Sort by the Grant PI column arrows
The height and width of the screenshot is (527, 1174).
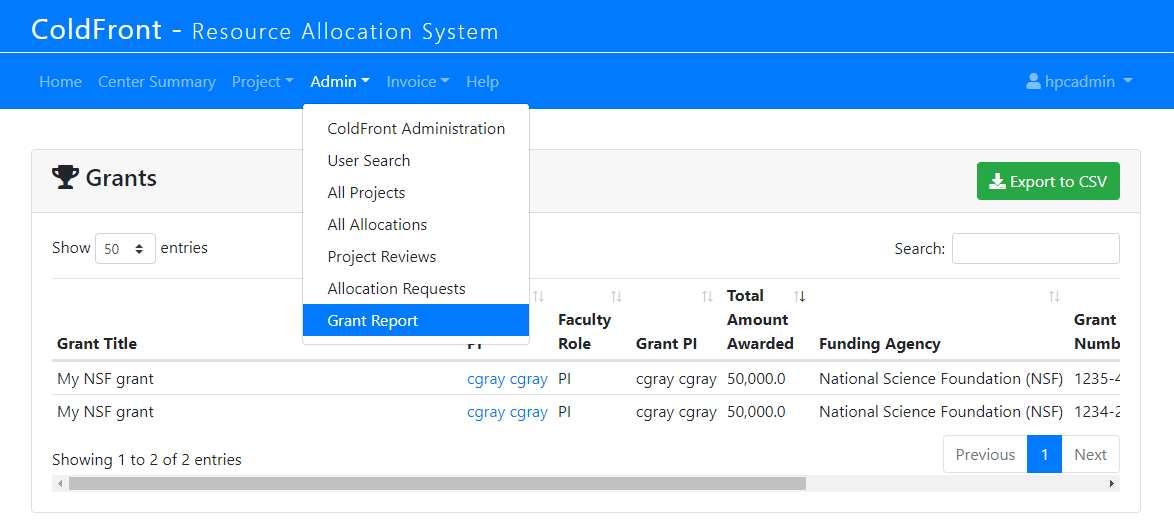pos(707,296)
